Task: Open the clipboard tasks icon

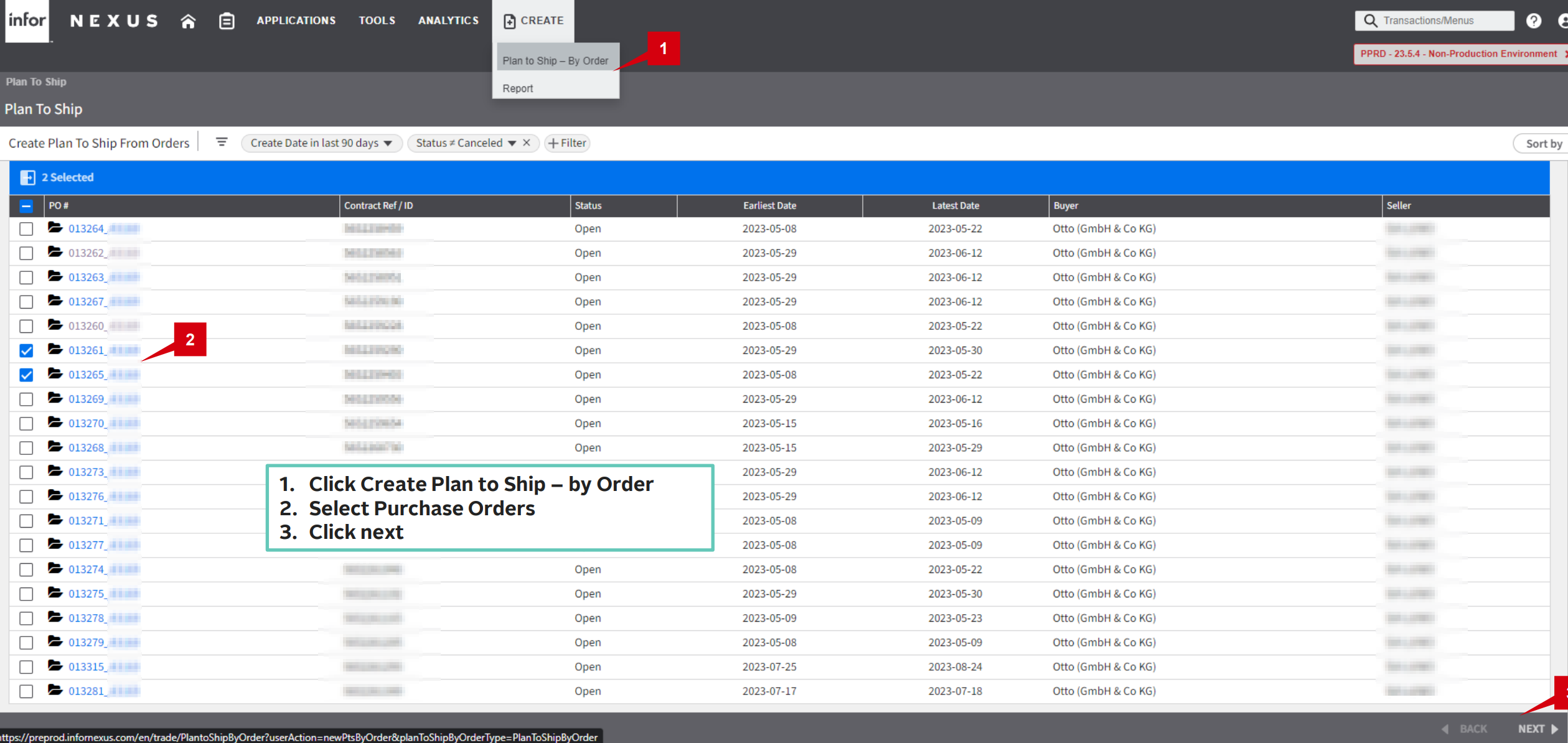Action: tap(227, 21)
